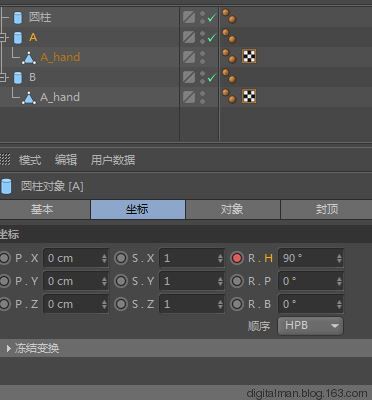Toggle the red keyframe dot for R.H
372x400 pixels.
coord(237,258)
